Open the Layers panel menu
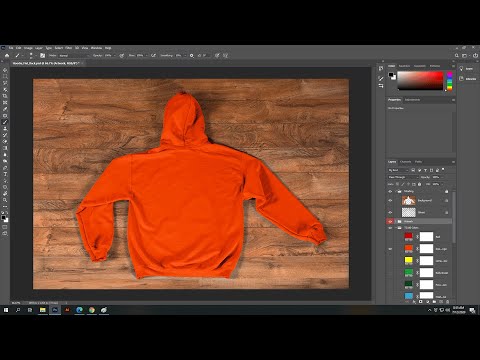Image resolution: width=480 pixels, height=360 pixels. pyautogui.click(x=453, y=162)
